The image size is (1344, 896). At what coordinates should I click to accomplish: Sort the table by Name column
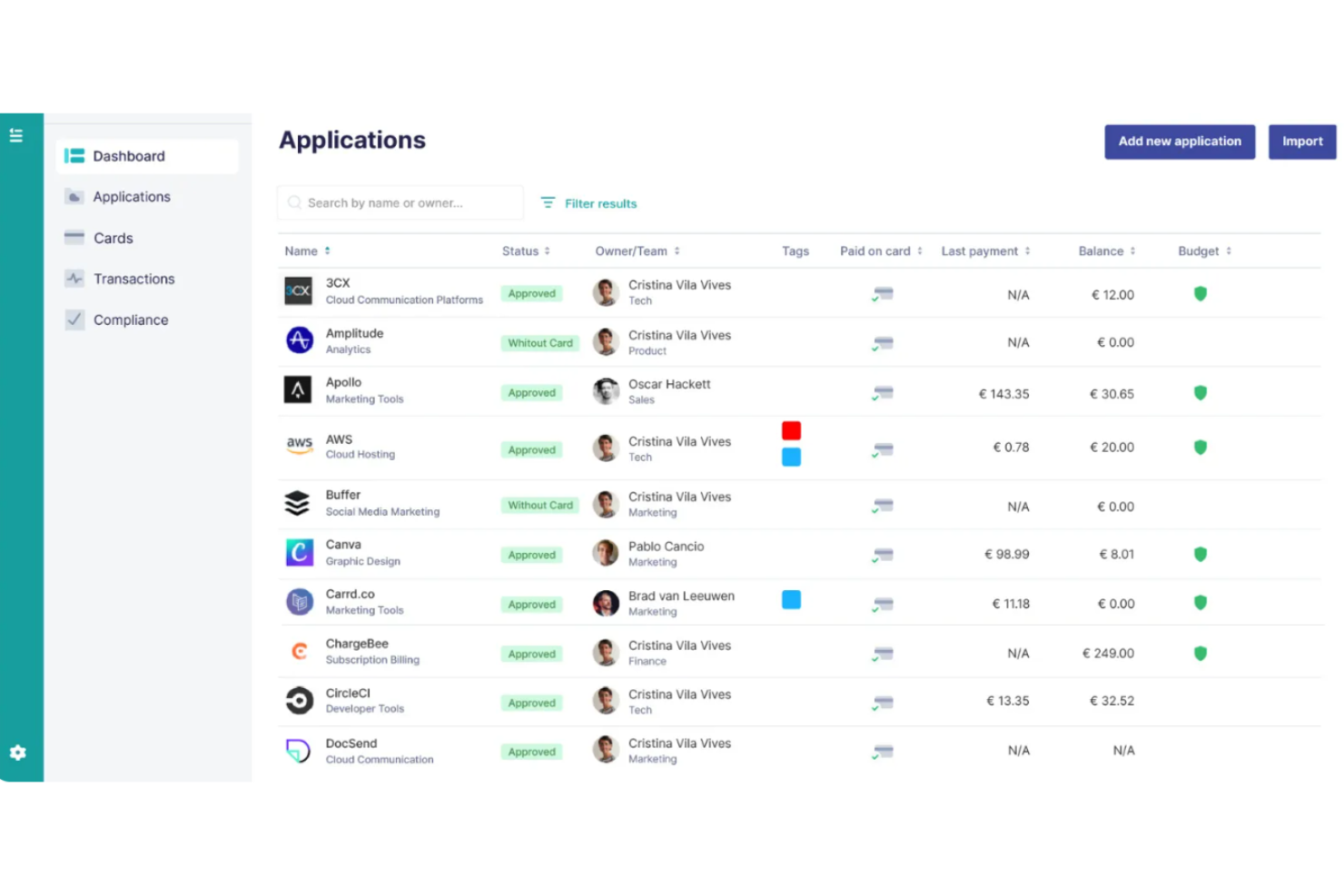327,251
